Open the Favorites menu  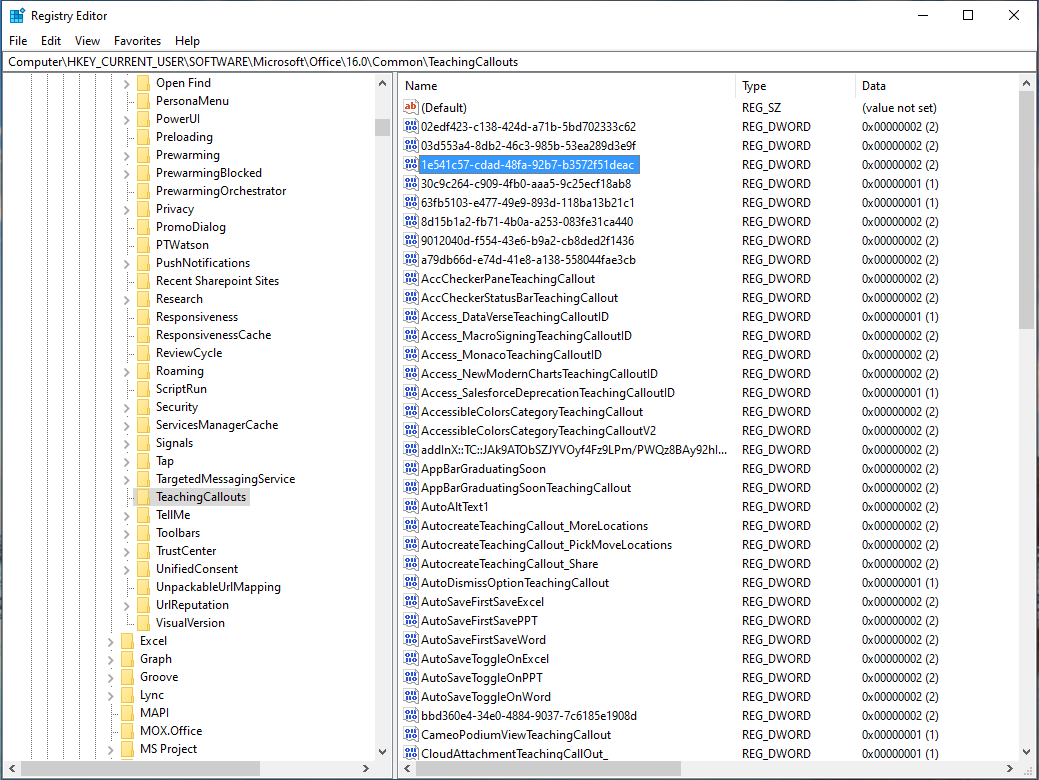[137, 40]
